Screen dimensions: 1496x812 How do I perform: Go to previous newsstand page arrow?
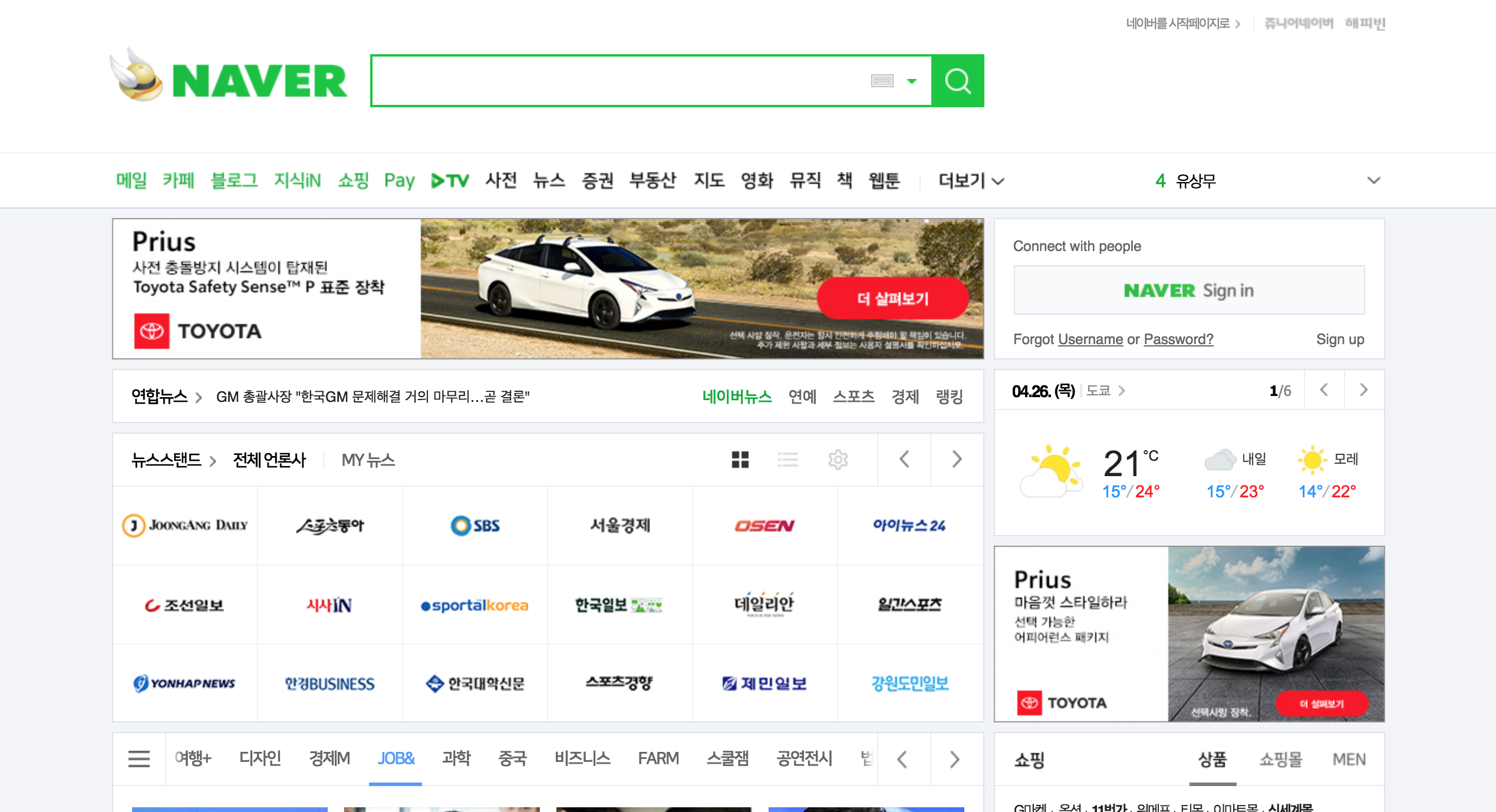tap(904, 460)
